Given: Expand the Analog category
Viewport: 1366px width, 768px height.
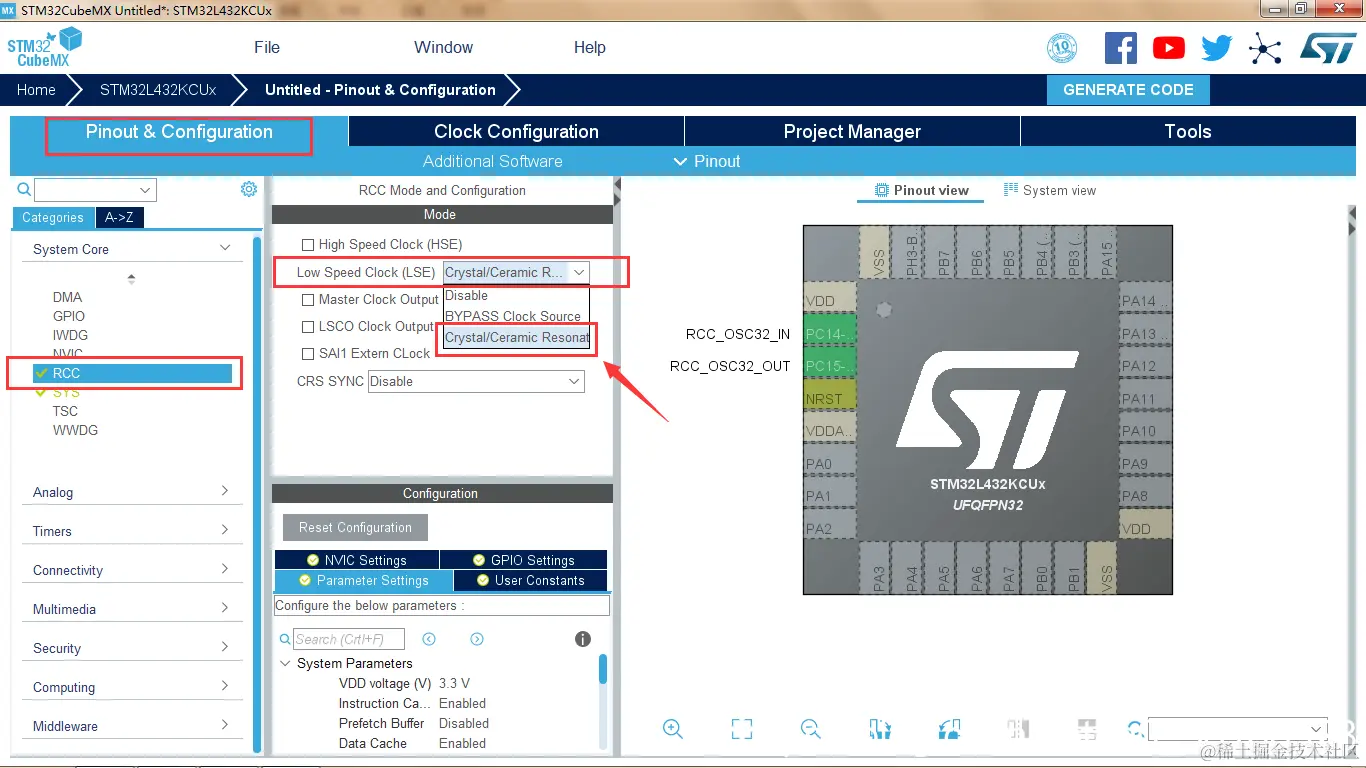Looking at the screenshot, I should pyautogui.click(x=225, y=491).
